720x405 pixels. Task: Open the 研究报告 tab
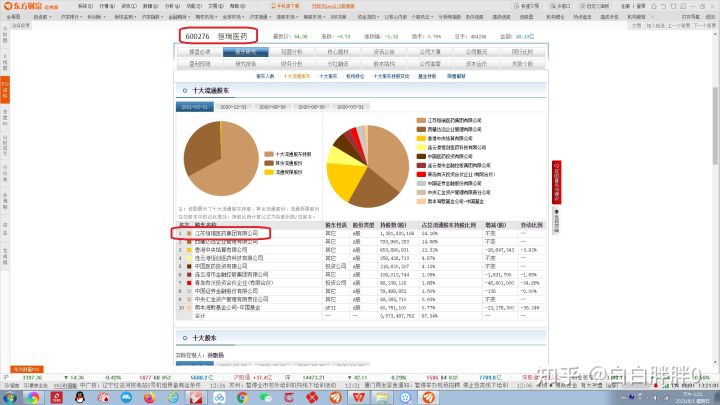(246, 64)
